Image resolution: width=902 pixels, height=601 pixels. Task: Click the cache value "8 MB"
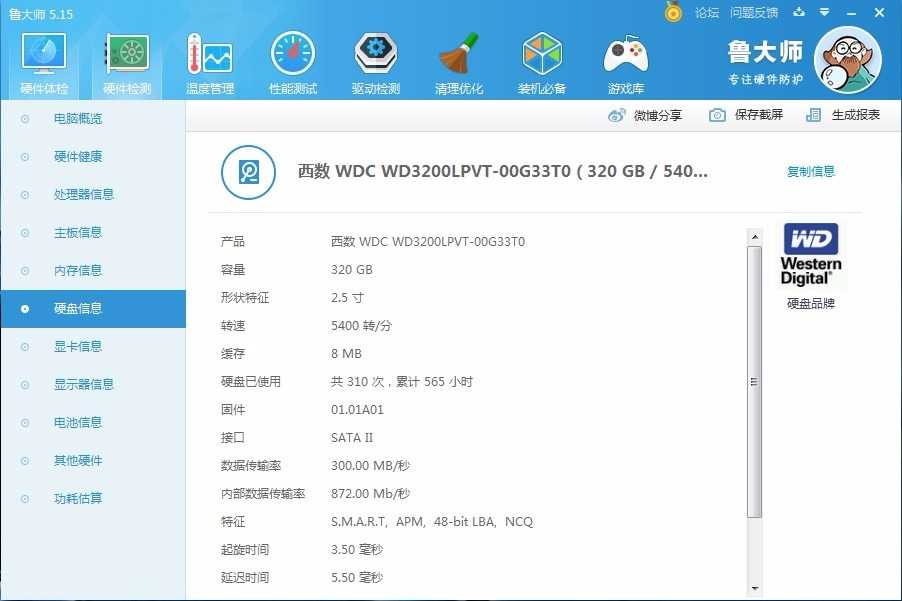click(346, 354)
